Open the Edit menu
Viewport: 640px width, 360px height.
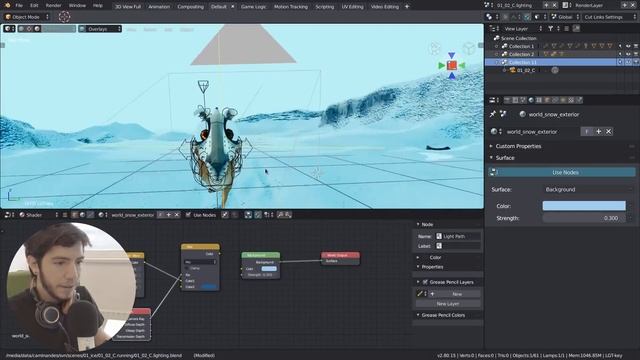[x=34, y=6]
